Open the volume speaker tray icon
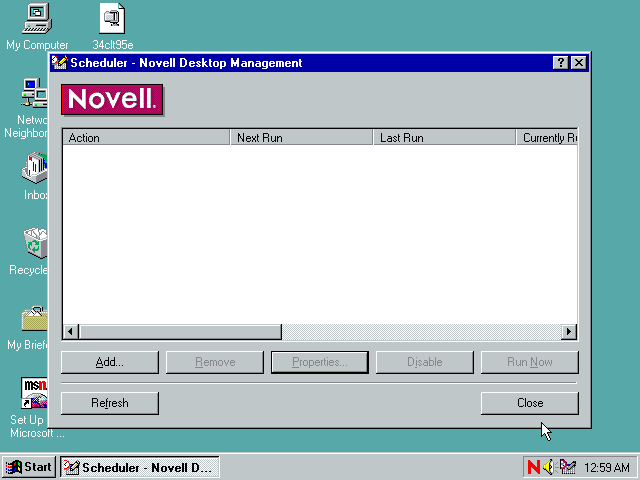Screen dimensions: 640x480 pyautogui.click(x=549, y=467)
